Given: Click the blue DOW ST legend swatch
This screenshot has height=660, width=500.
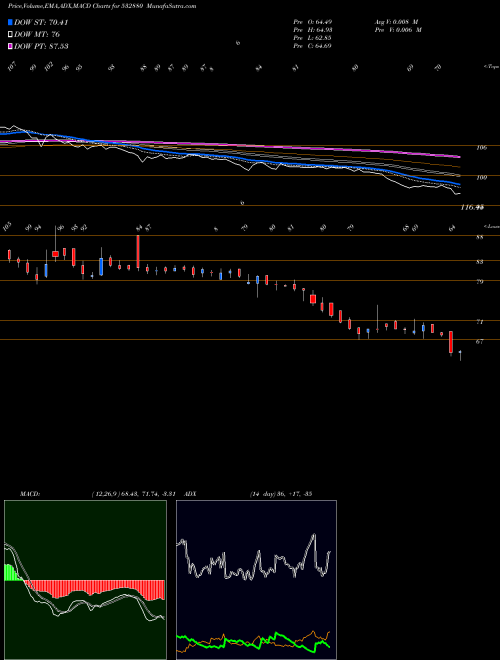Looking at the screenshot, I should [x=11, y=22].
